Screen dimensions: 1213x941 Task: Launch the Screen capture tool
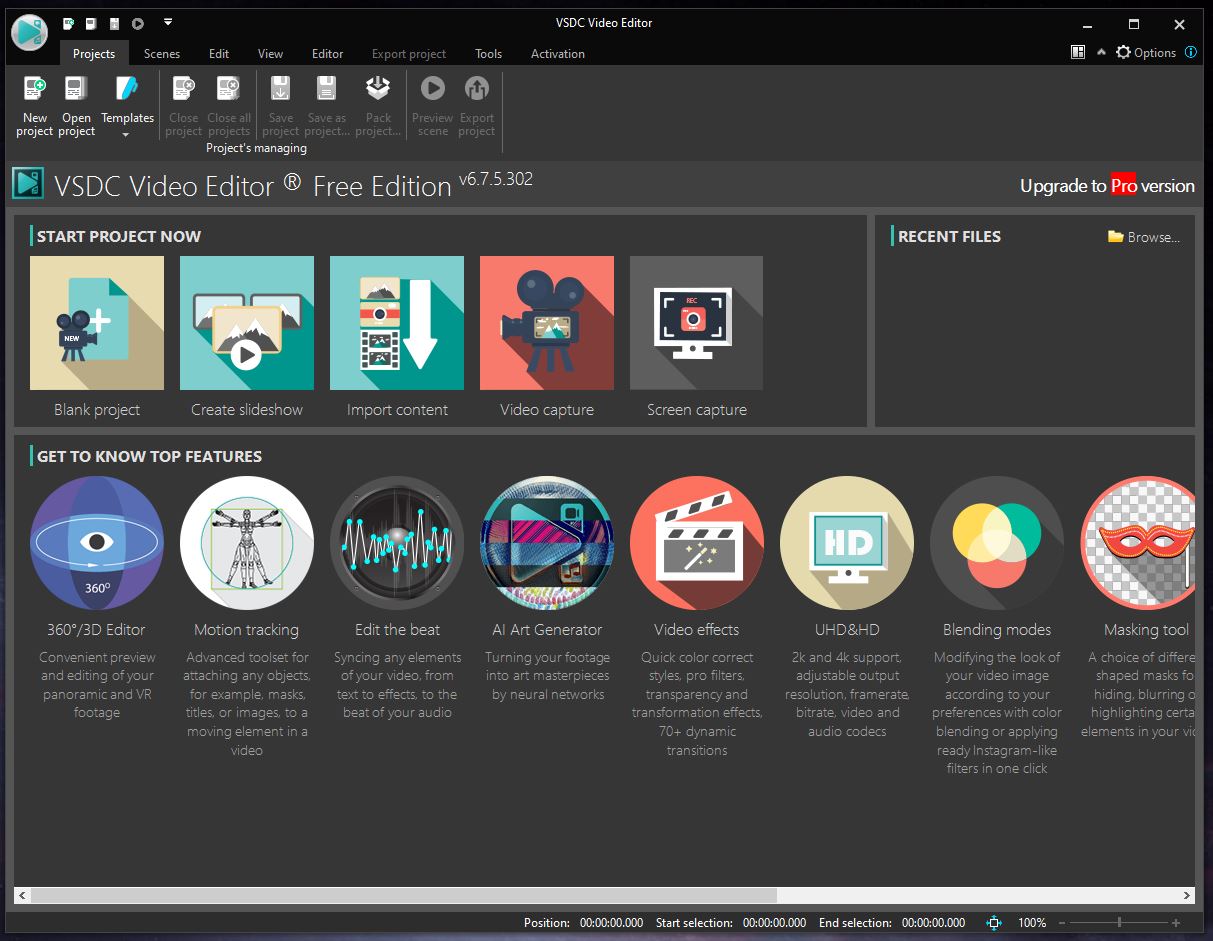pyautogui.click(x=697, y=323)
